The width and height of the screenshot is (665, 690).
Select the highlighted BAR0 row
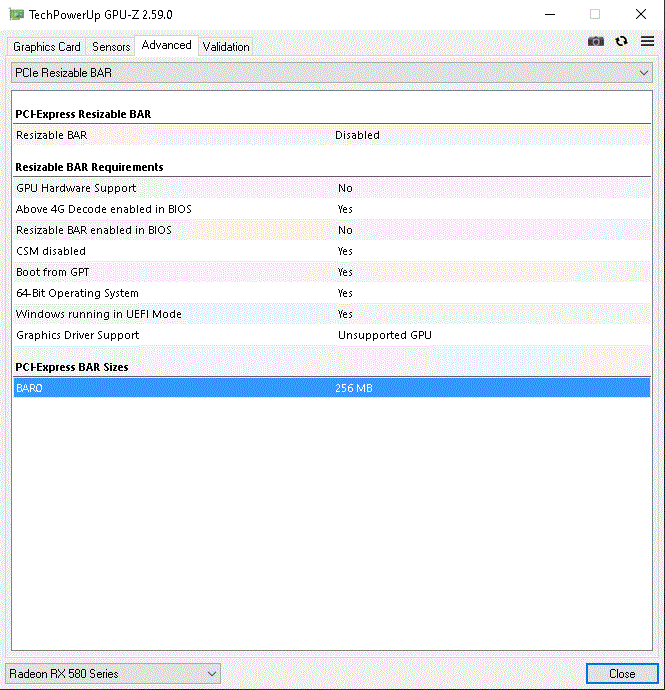(331, 388)
